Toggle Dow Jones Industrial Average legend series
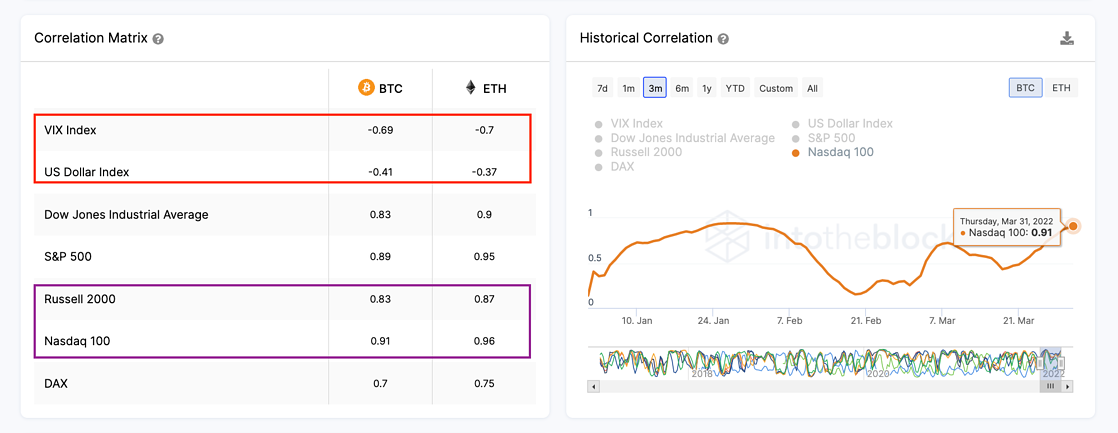Viewport: 1118px width, 433px height. click(x=684, y=138)
